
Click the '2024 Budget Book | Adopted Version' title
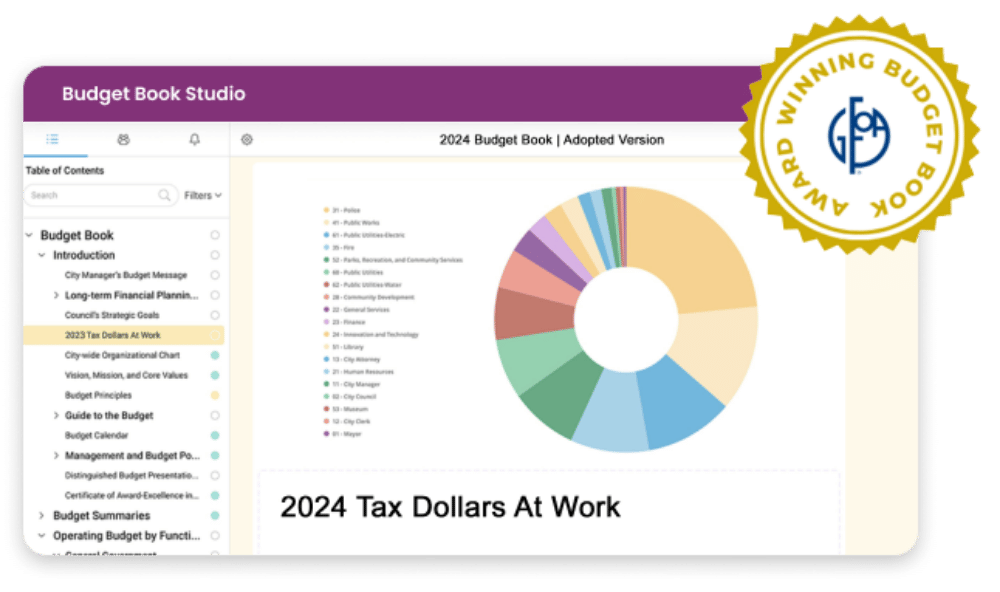point(552,140)
